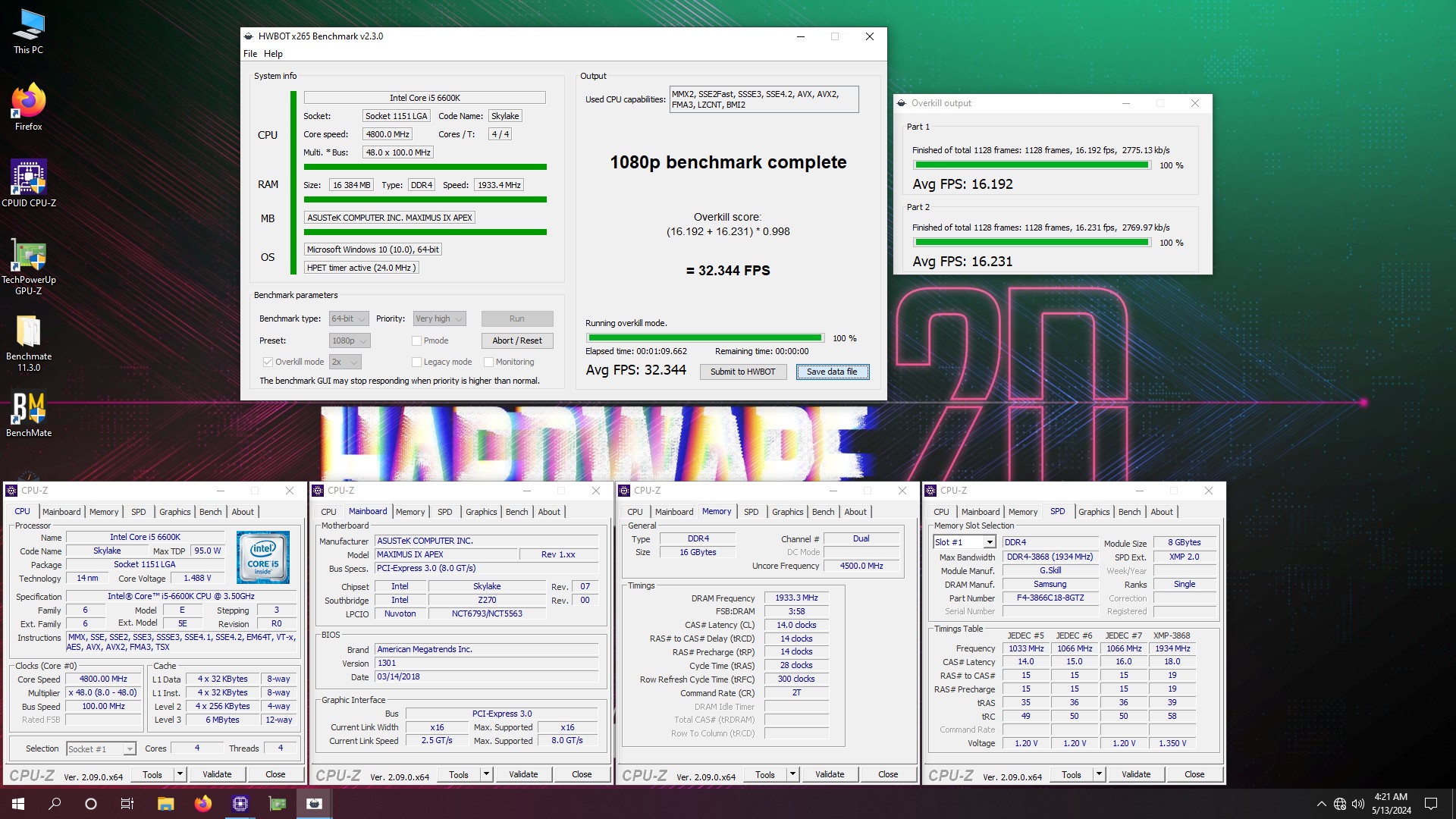Click Save data file button
The width and height of the screenshot is (1456, 819).
(x=832, y=372)
